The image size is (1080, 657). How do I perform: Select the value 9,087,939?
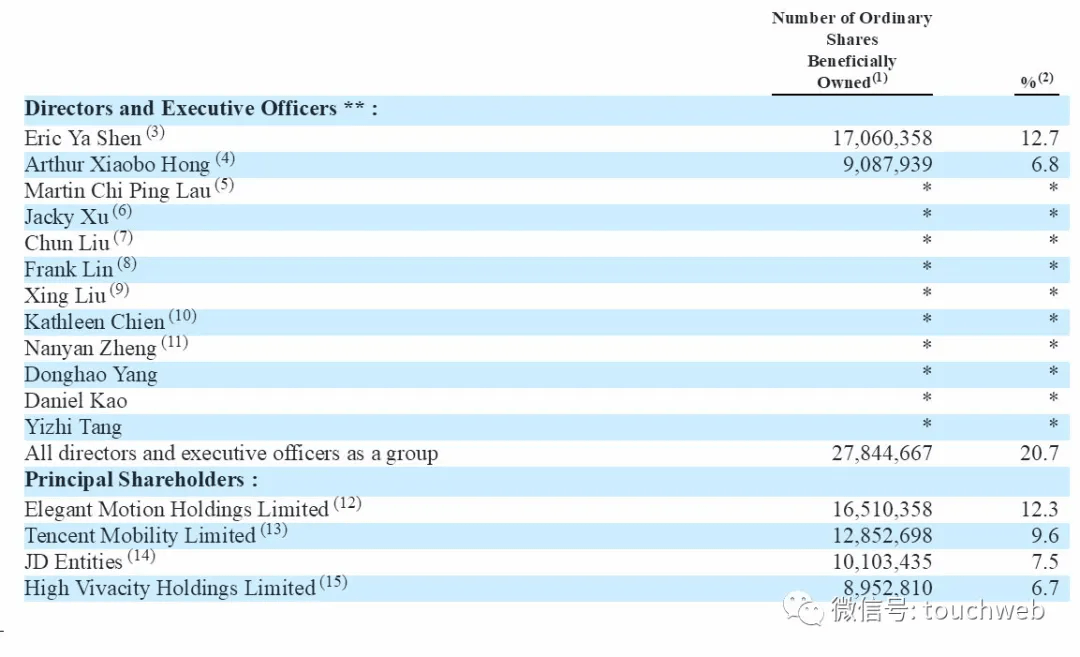[887, 165]
